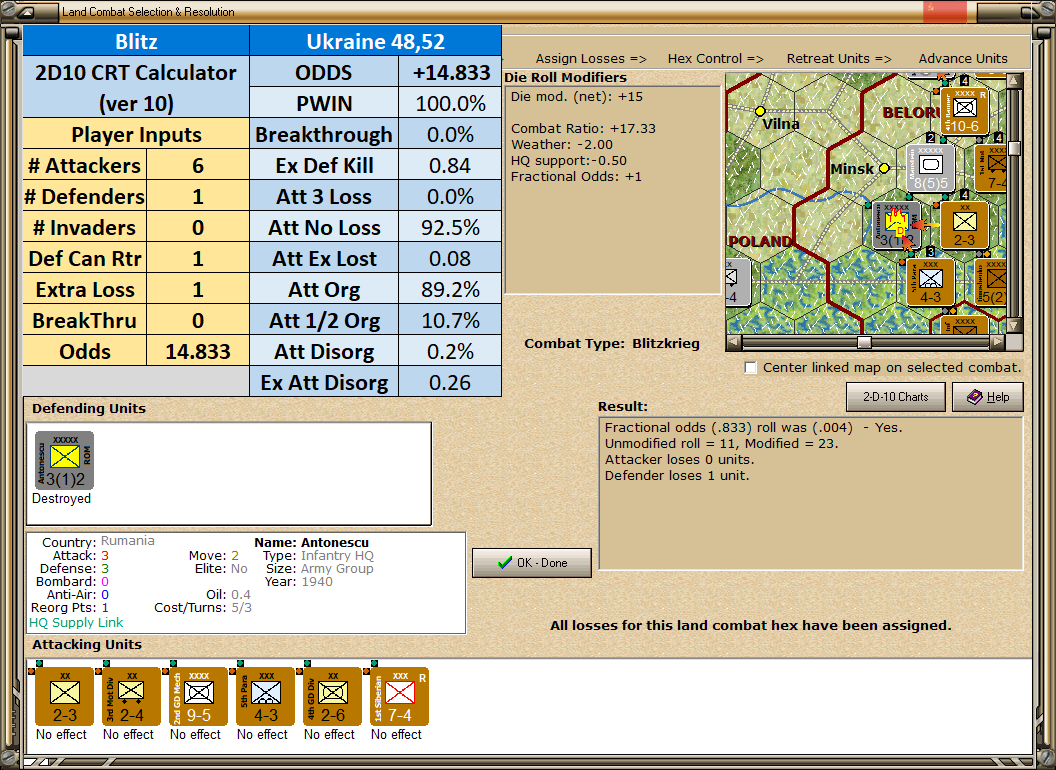
Task: Click the Att 1/2 Org value 10.7%
Action: point(450,320)
